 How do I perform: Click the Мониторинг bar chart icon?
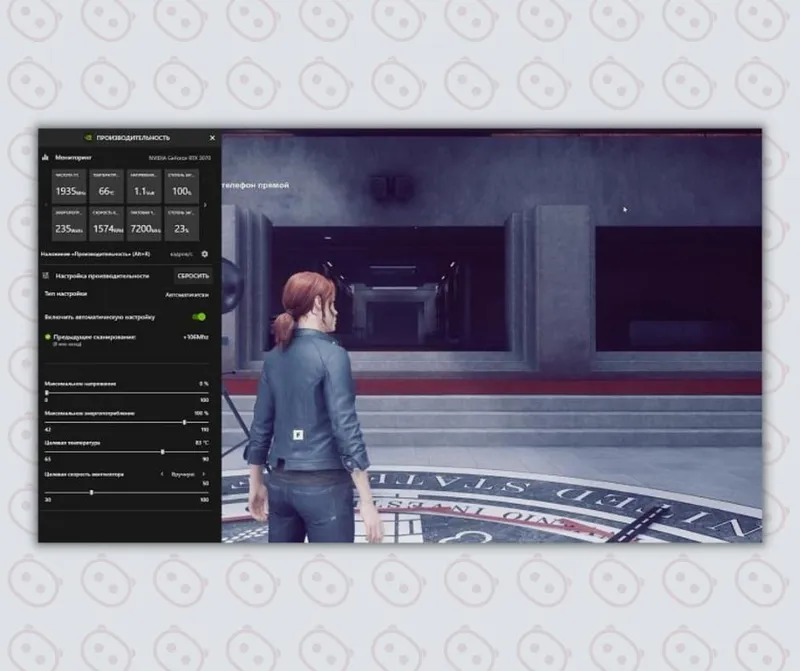(45, 157)
